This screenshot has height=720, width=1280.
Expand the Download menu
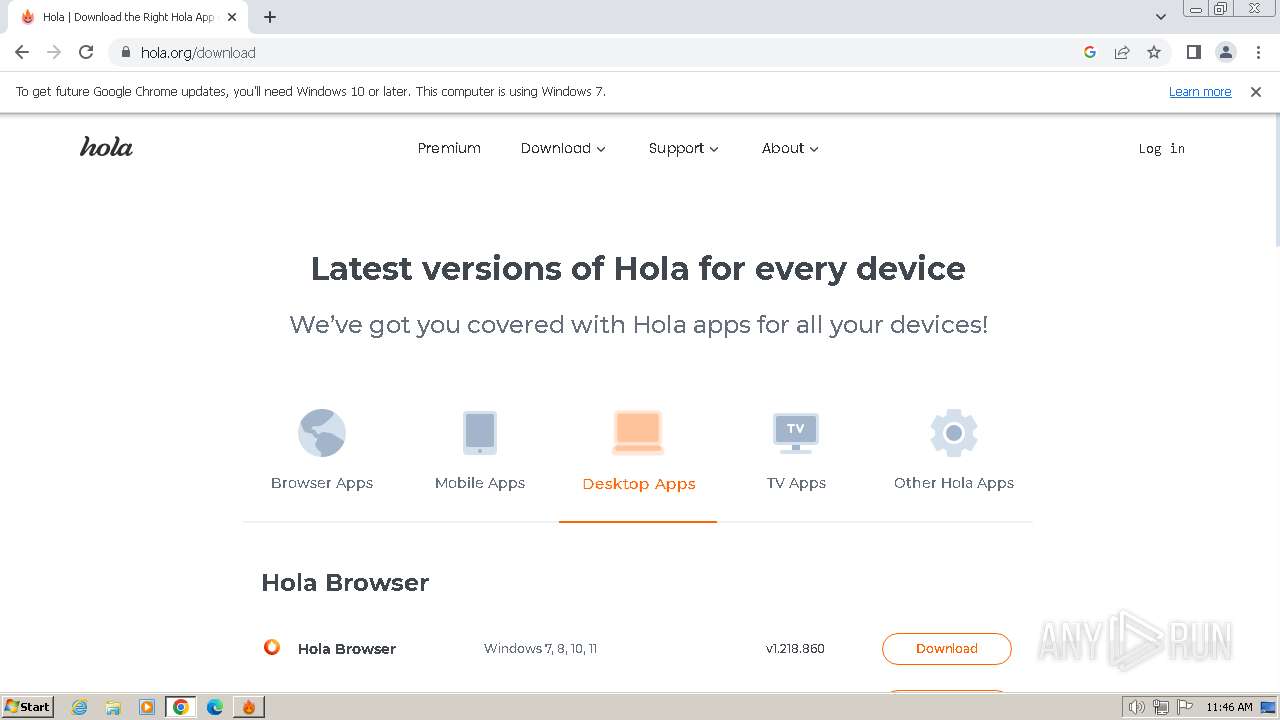tap(563, 148)
